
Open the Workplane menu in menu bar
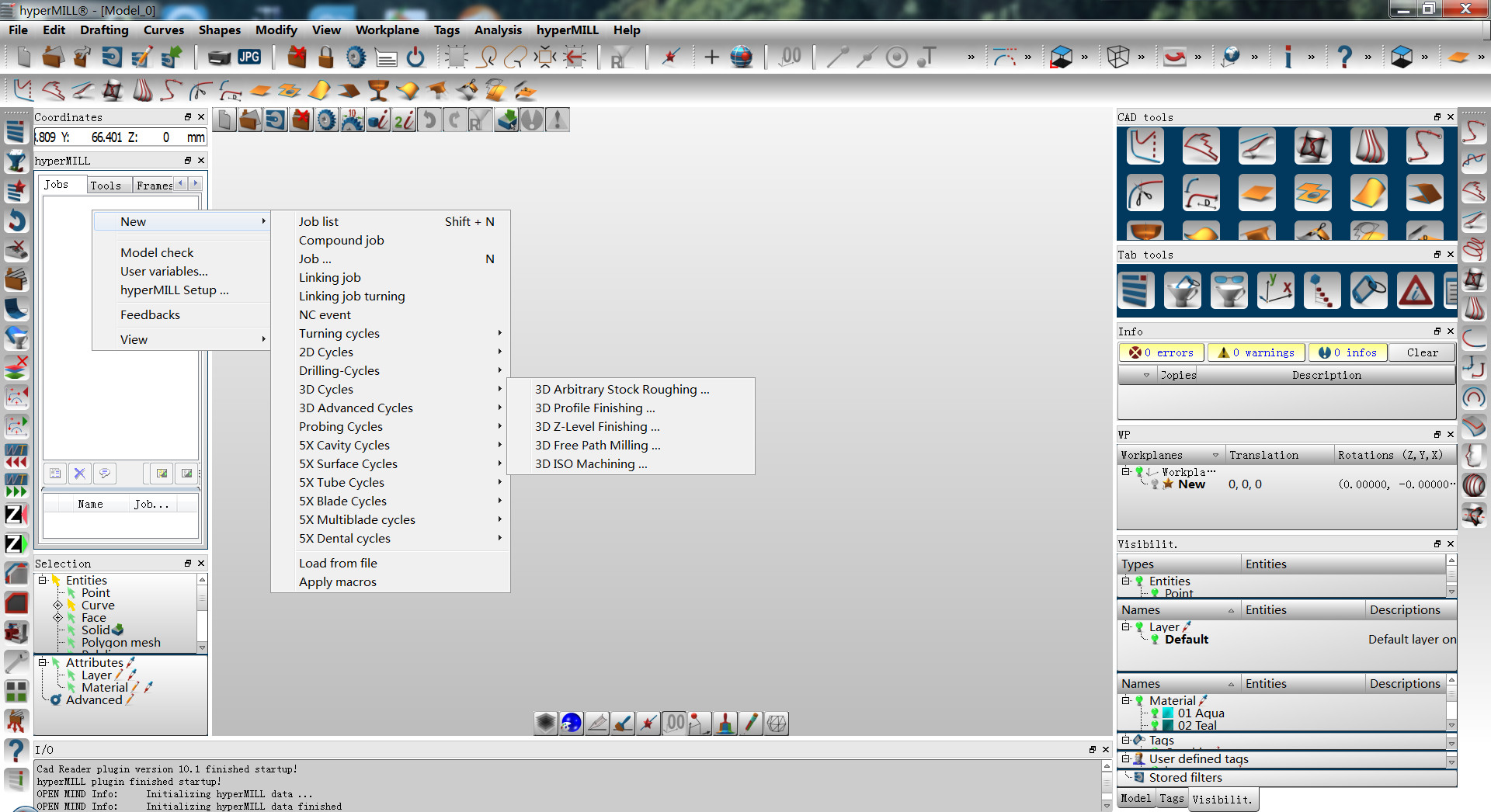click(x=388, y=30)
